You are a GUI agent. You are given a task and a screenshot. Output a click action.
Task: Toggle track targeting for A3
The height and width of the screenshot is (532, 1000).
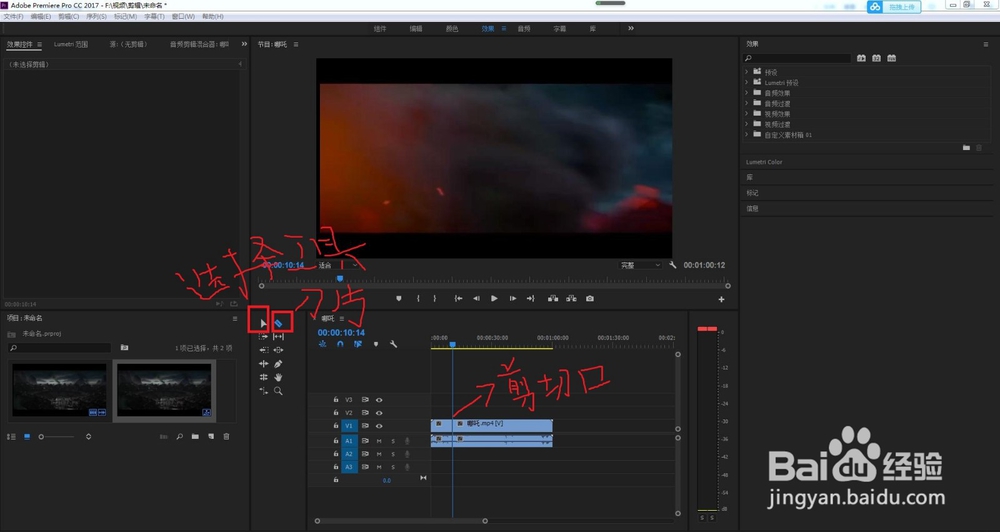click(x=349, y=467)
